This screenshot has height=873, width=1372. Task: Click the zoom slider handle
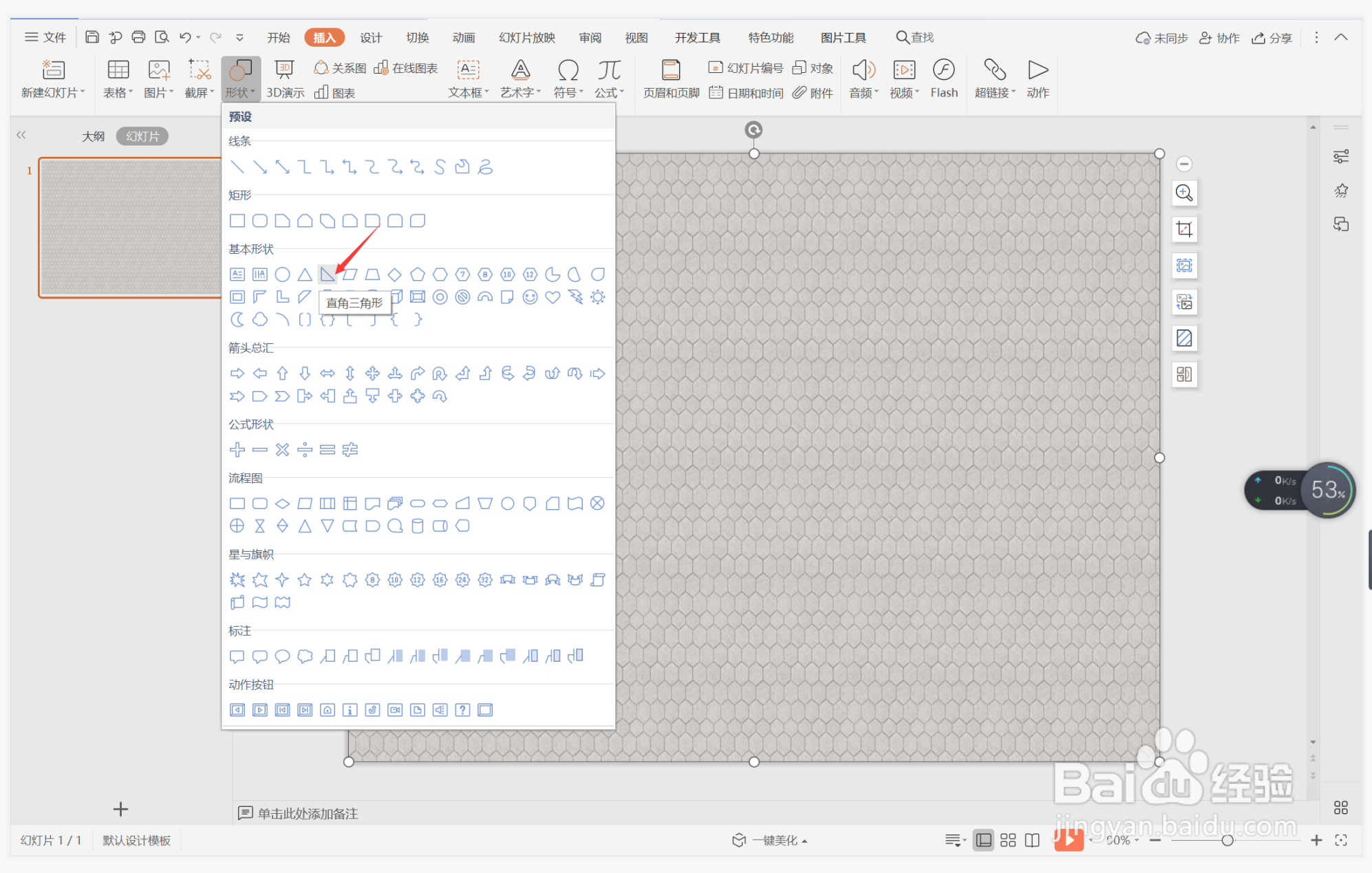(1227, 840)
